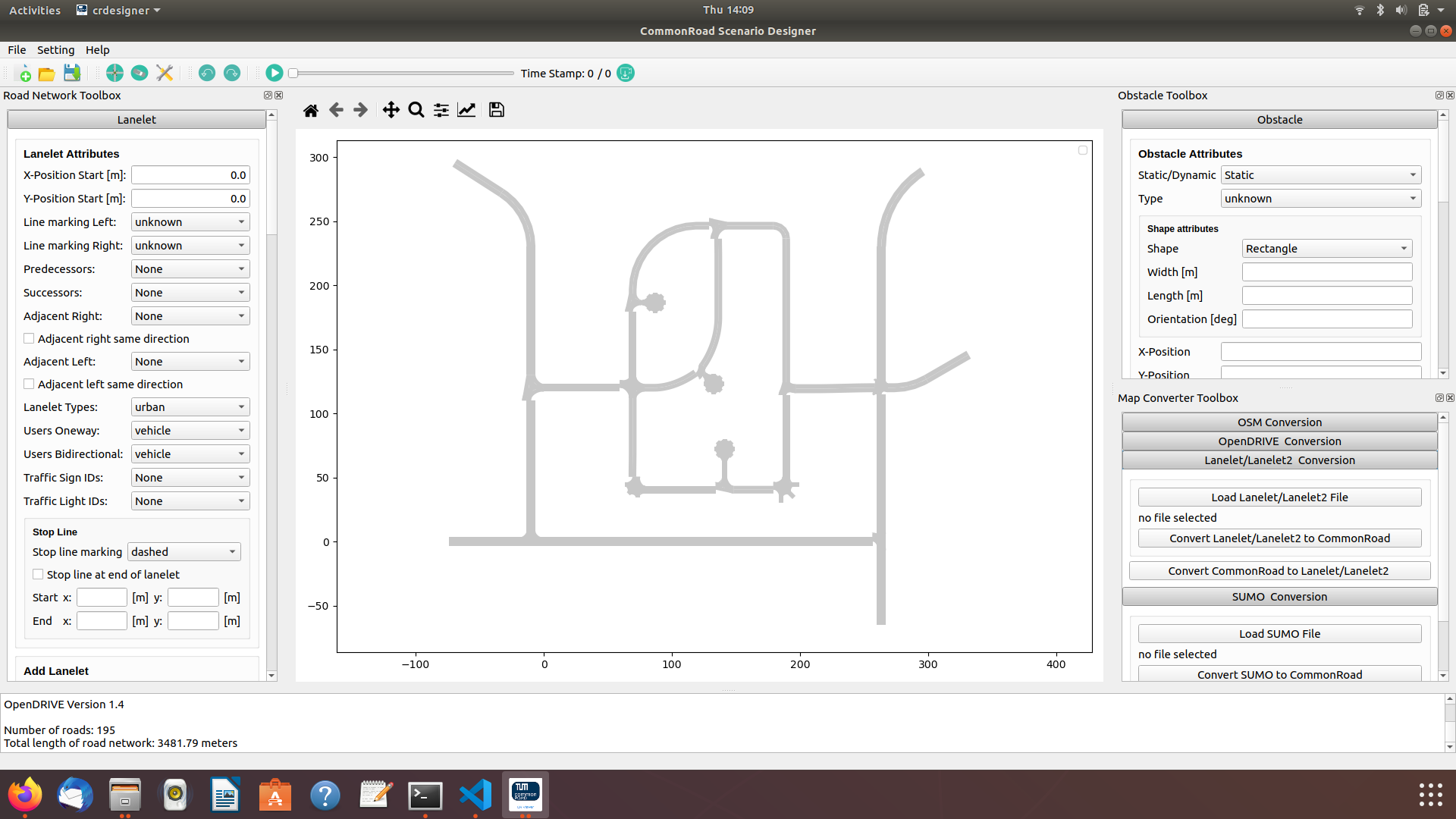Expand the OpenDRIVE Conversion tab
This screenshot has height=819, width=1456.
pos(1279,441)
